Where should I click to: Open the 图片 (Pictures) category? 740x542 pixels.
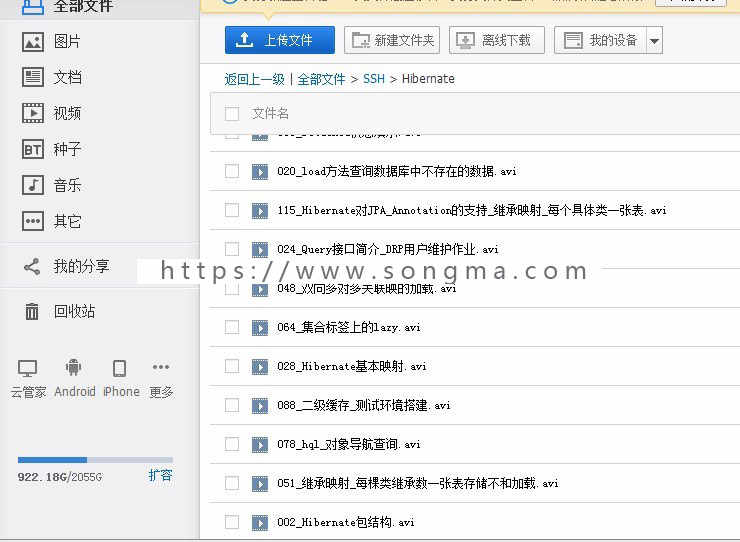(x=67, y=42)
